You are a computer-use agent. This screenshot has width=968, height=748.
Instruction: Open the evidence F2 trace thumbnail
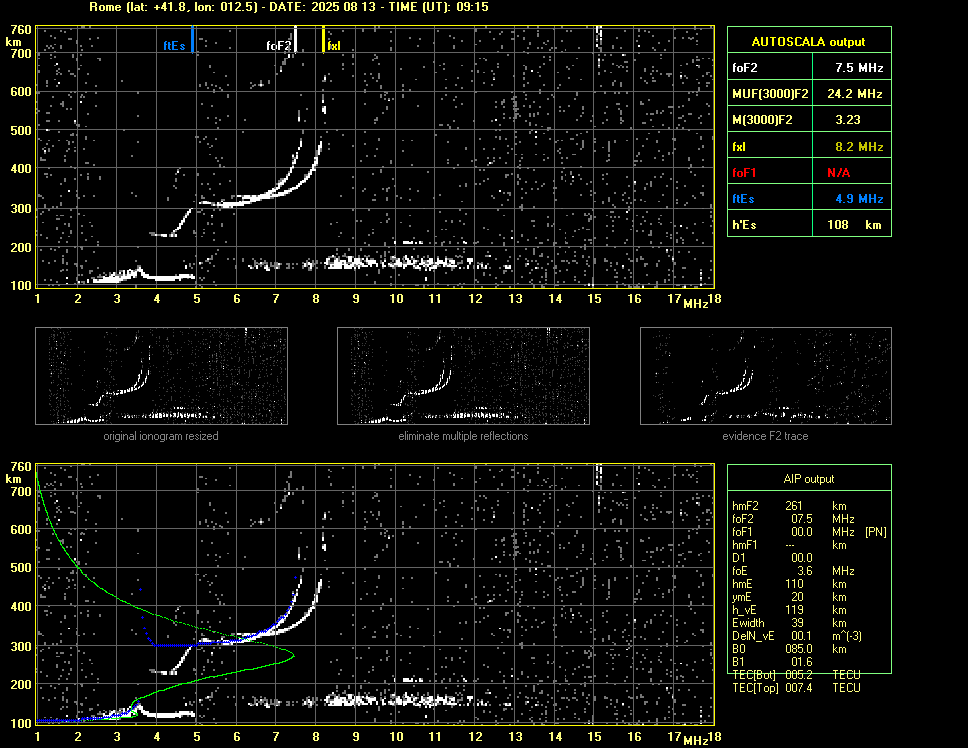coord(766,376)
